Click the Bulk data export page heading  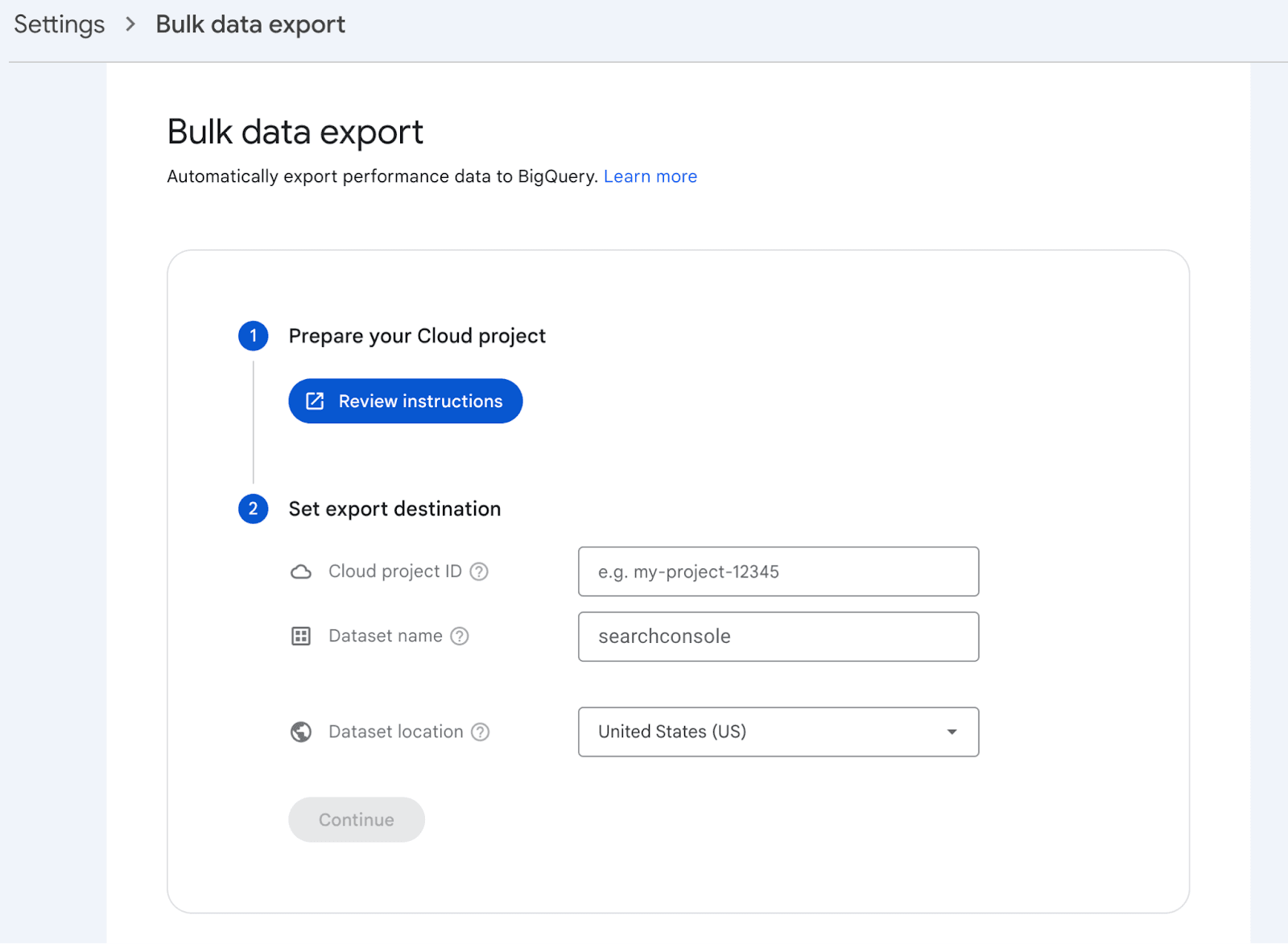coord(295,131)
